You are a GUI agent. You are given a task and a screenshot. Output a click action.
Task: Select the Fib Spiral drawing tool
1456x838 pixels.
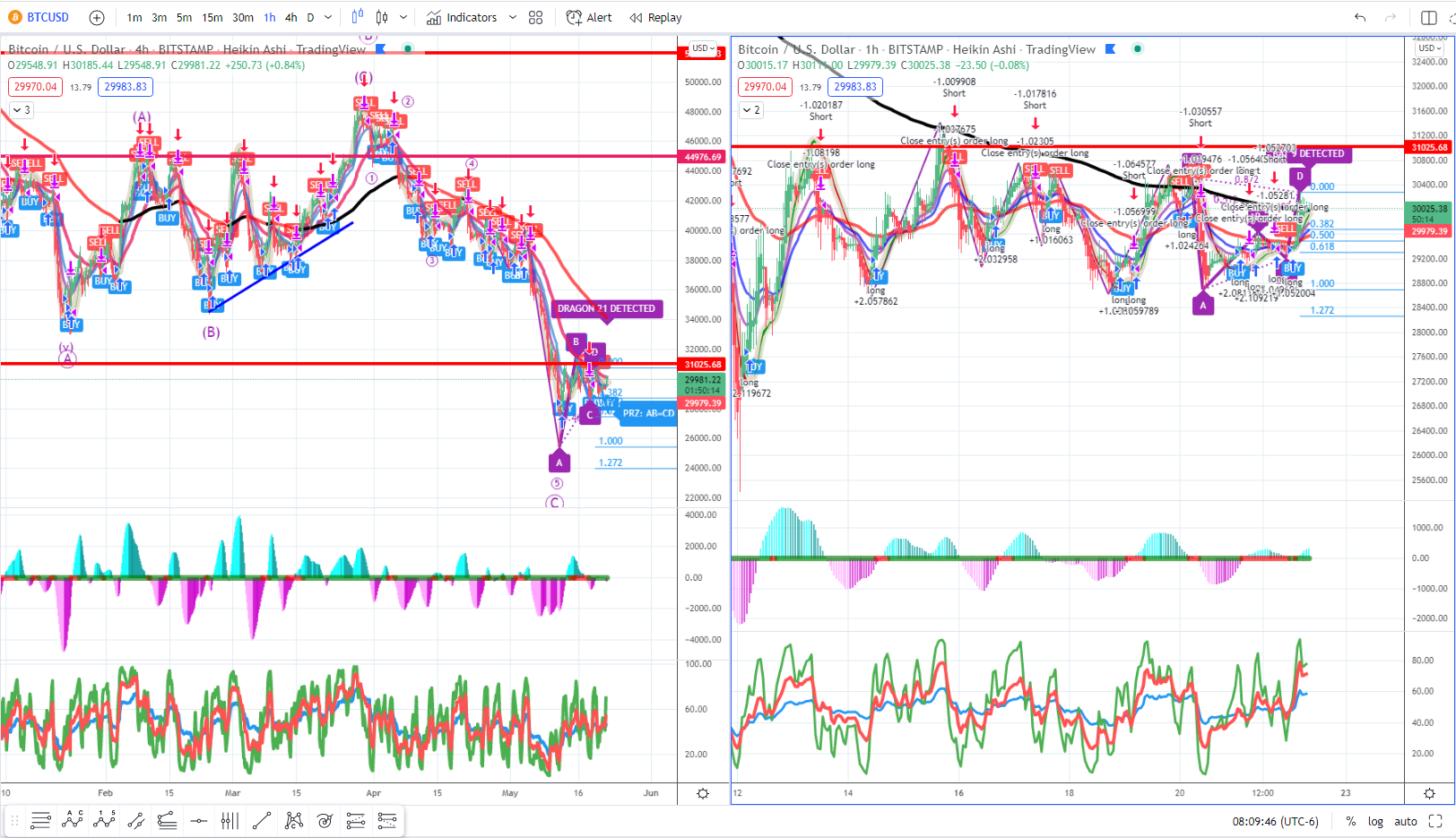click(x=325, y=820)
